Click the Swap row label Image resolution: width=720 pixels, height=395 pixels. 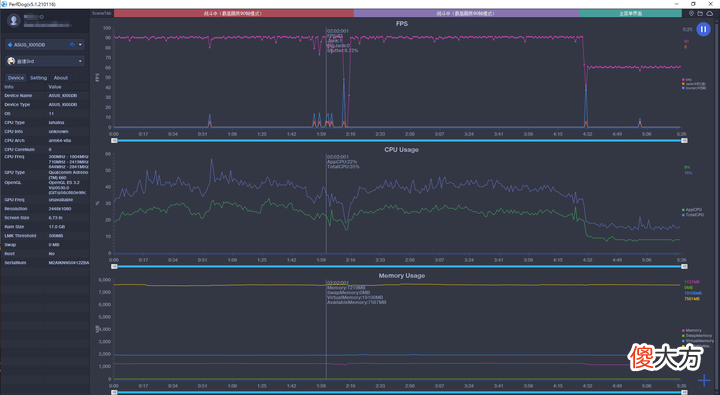[x=10, y=244]
